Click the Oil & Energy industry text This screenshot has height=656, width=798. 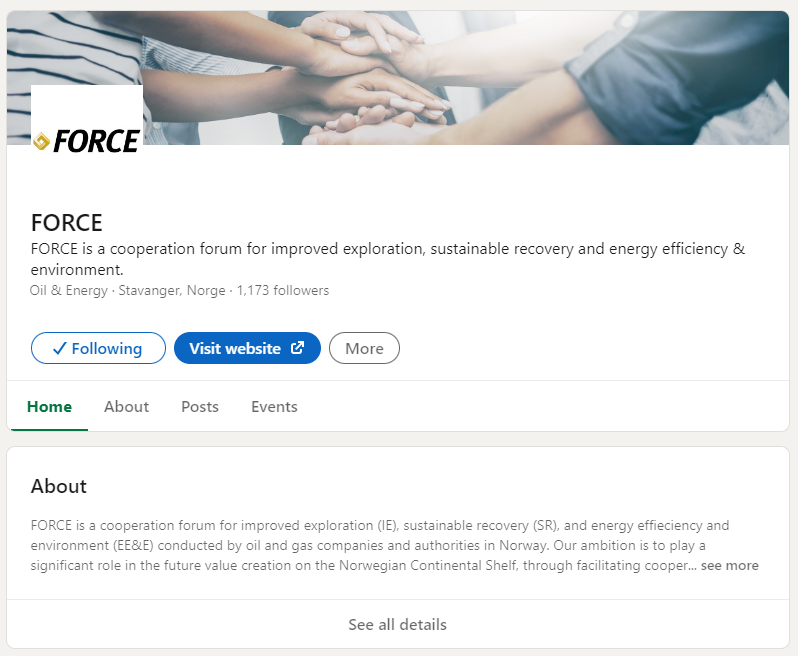pos(69,290)
